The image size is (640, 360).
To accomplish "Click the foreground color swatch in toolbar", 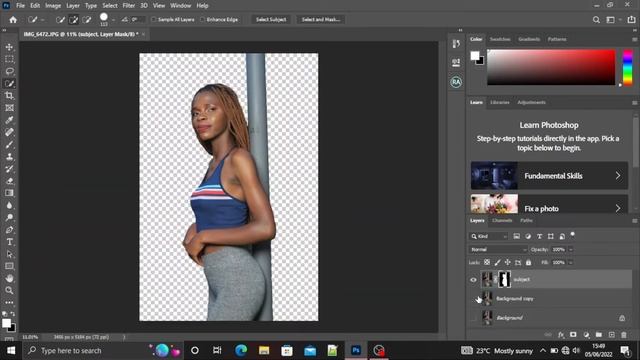I will click(x=6, y=323).
